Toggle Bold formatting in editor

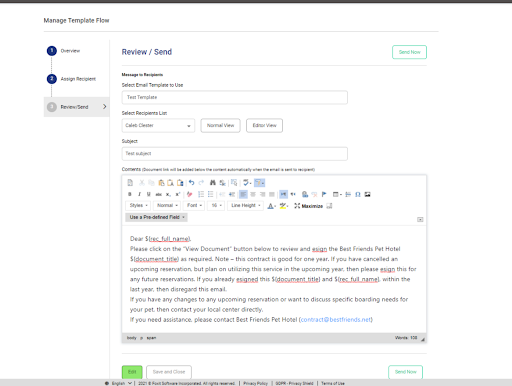[x=130, y=194]
